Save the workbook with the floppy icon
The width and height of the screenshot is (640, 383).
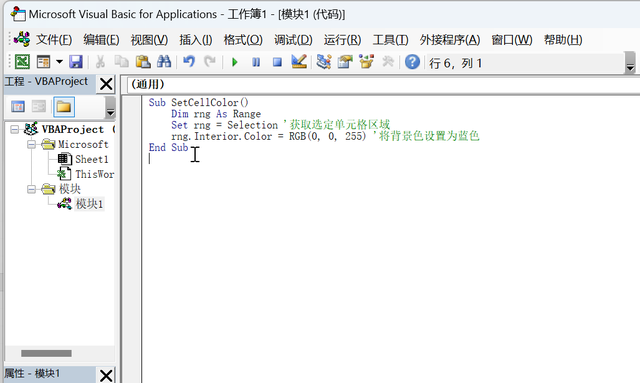pyautogui.click(x=76, y=62)
